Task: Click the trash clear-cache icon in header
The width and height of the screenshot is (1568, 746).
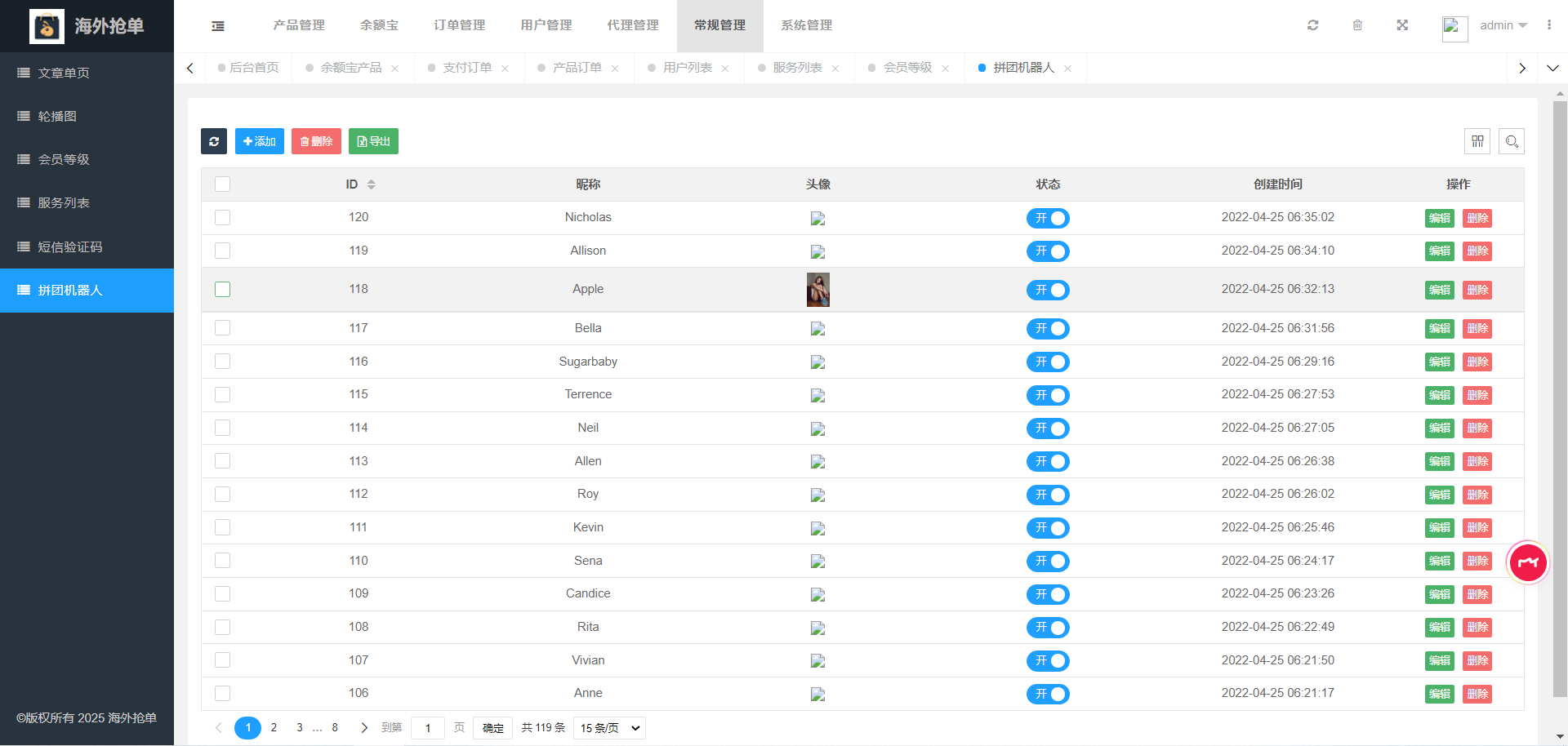Action: [x=1357, y=25]
